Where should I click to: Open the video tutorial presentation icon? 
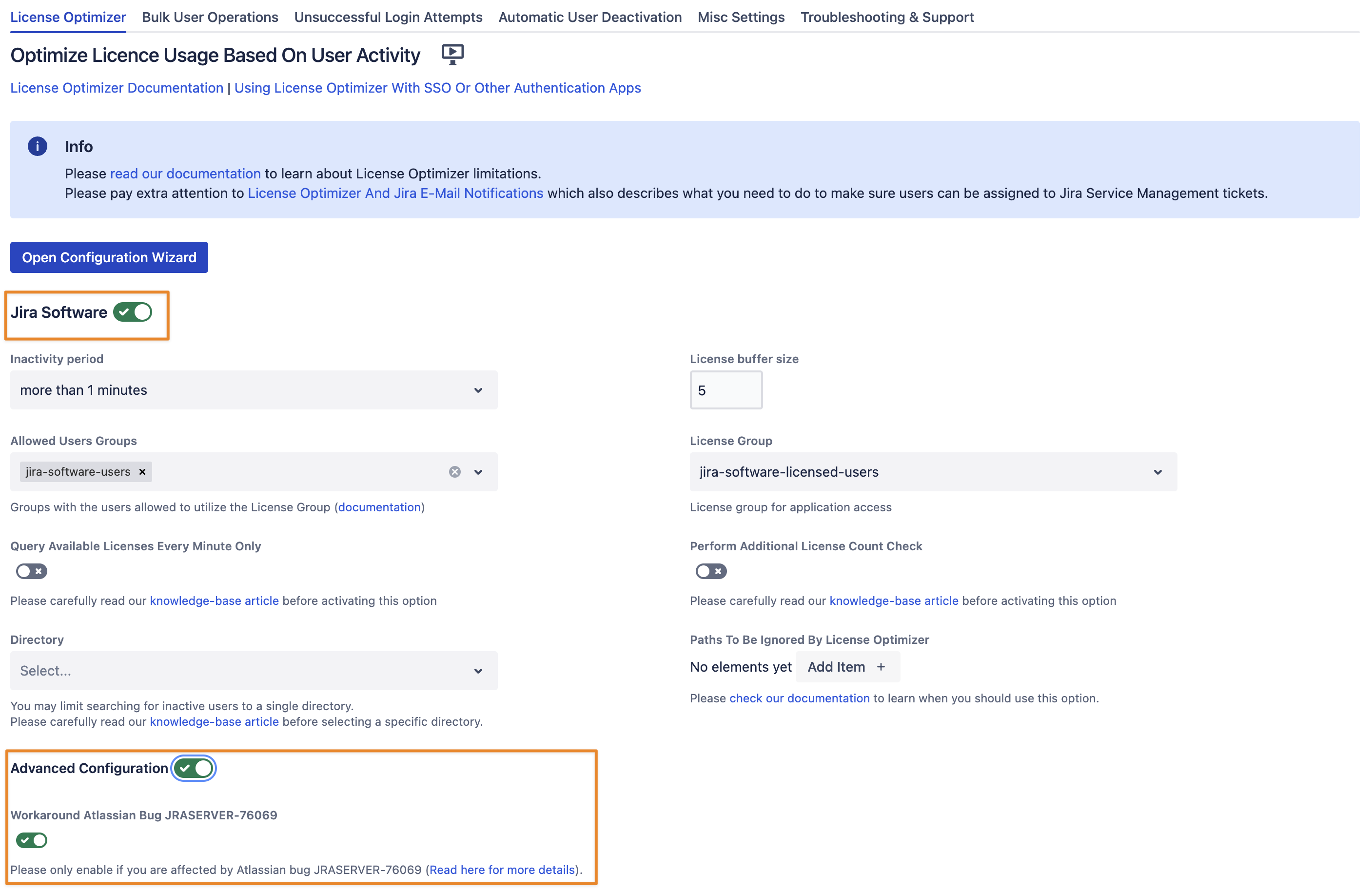pyautogui.click(x=452, y=55)
